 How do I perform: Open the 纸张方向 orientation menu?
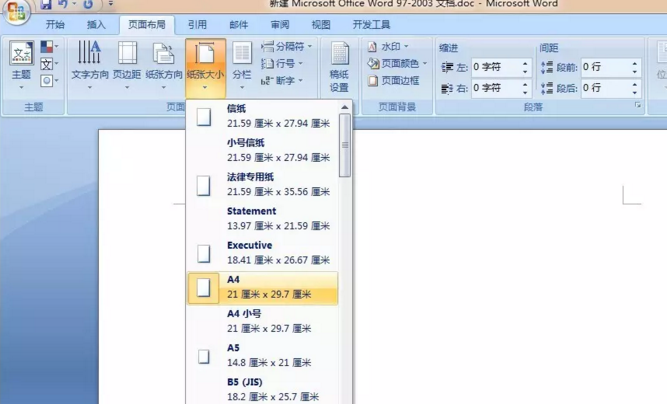pyautogui.click(x=164, y=65)
